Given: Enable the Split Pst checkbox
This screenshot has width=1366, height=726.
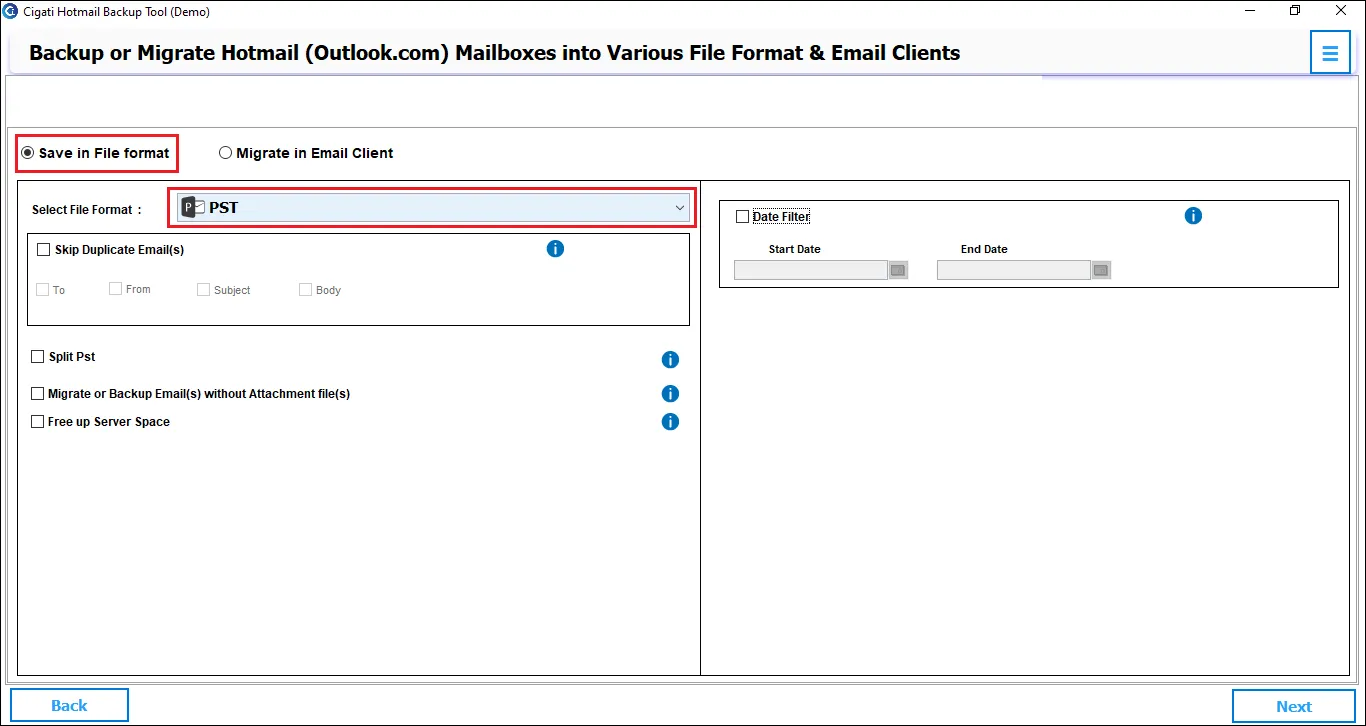Looking at the screenshot, I should point(38,356).
